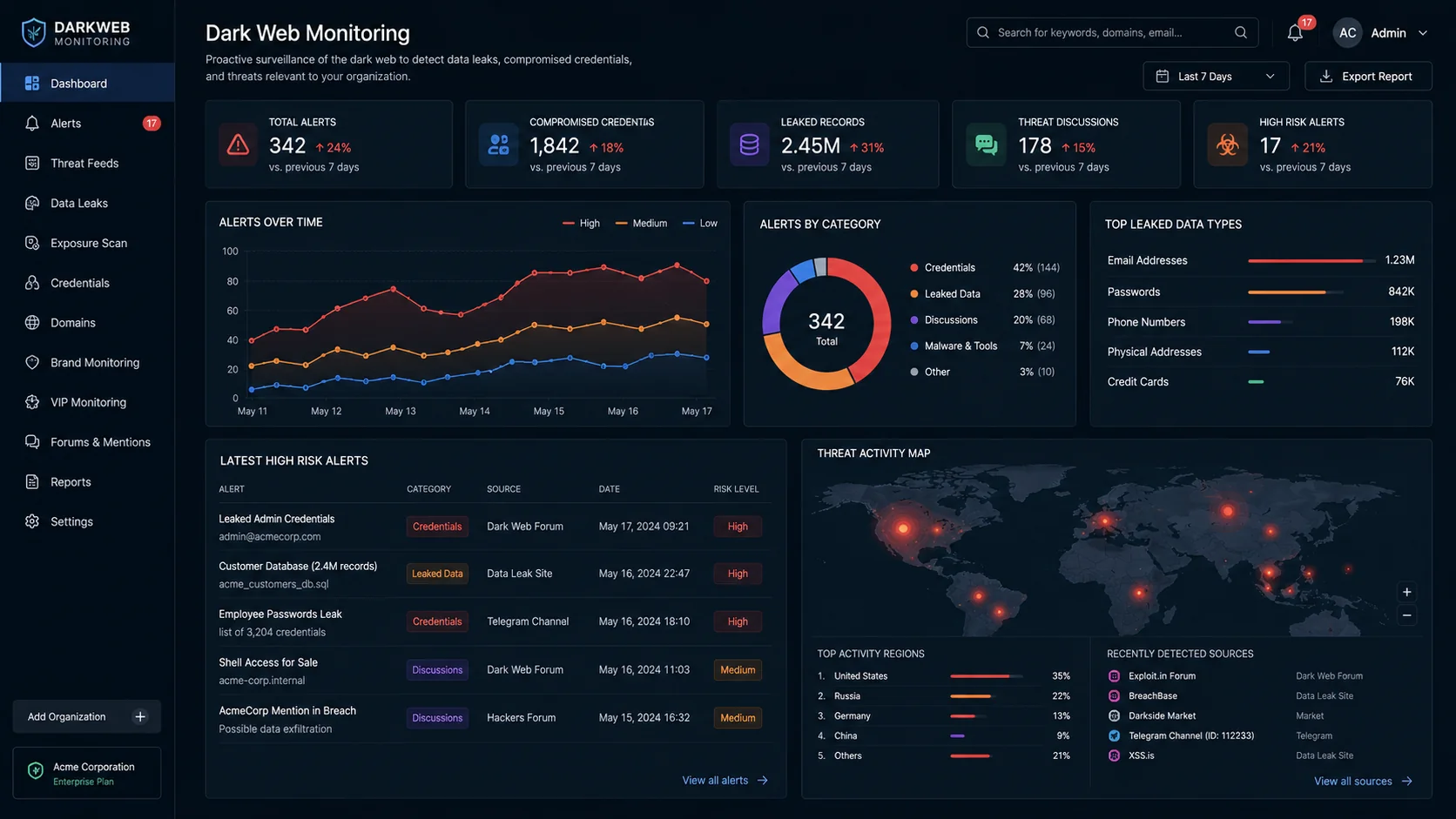Image resolution: width=1456 pixels, height=819 pixels.
Task: Click the Exposure Scan sidebar icon
Action: (x=32, y=244)
